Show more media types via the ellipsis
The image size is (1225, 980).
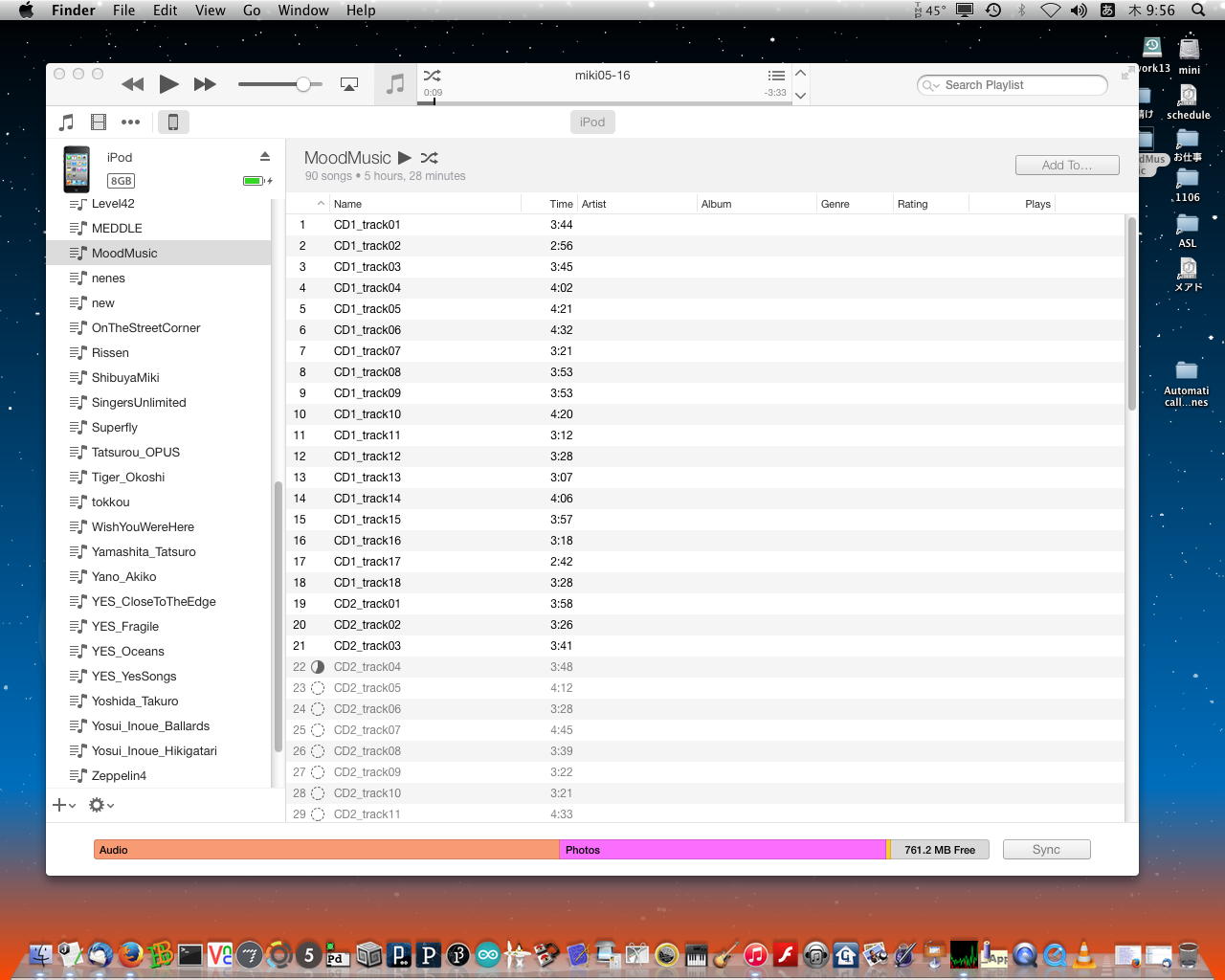point(130,122)
